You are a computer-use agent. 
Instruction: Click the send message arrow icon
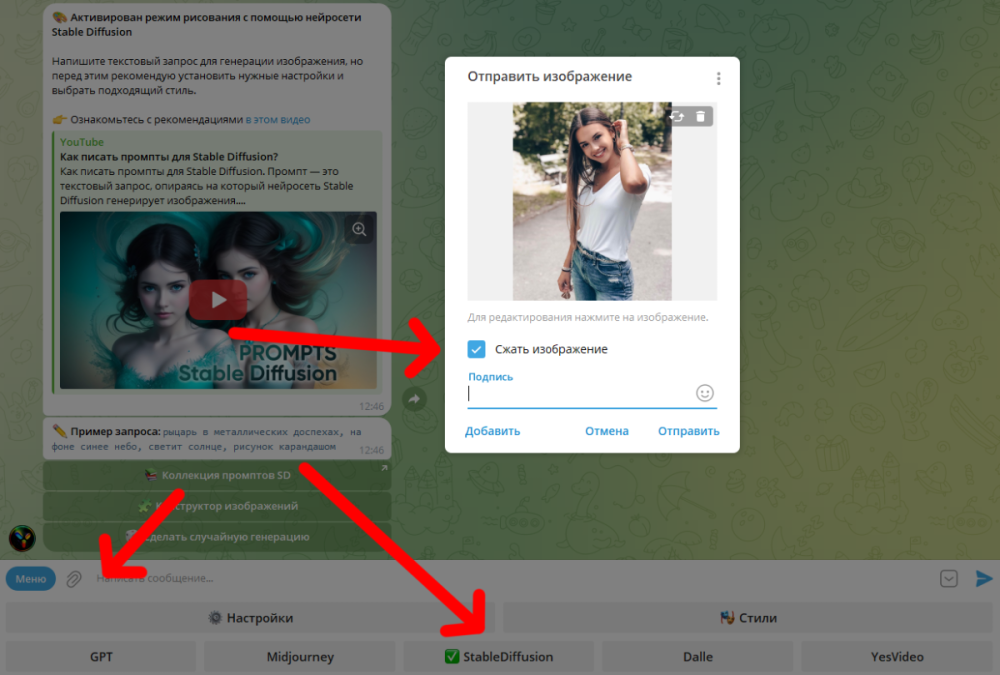(984, 578)
